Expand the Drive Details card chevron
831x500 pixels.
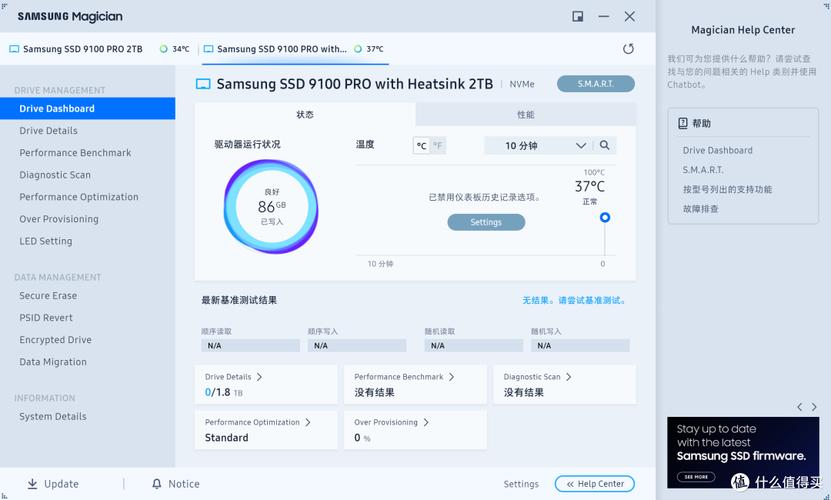point(260,377)
